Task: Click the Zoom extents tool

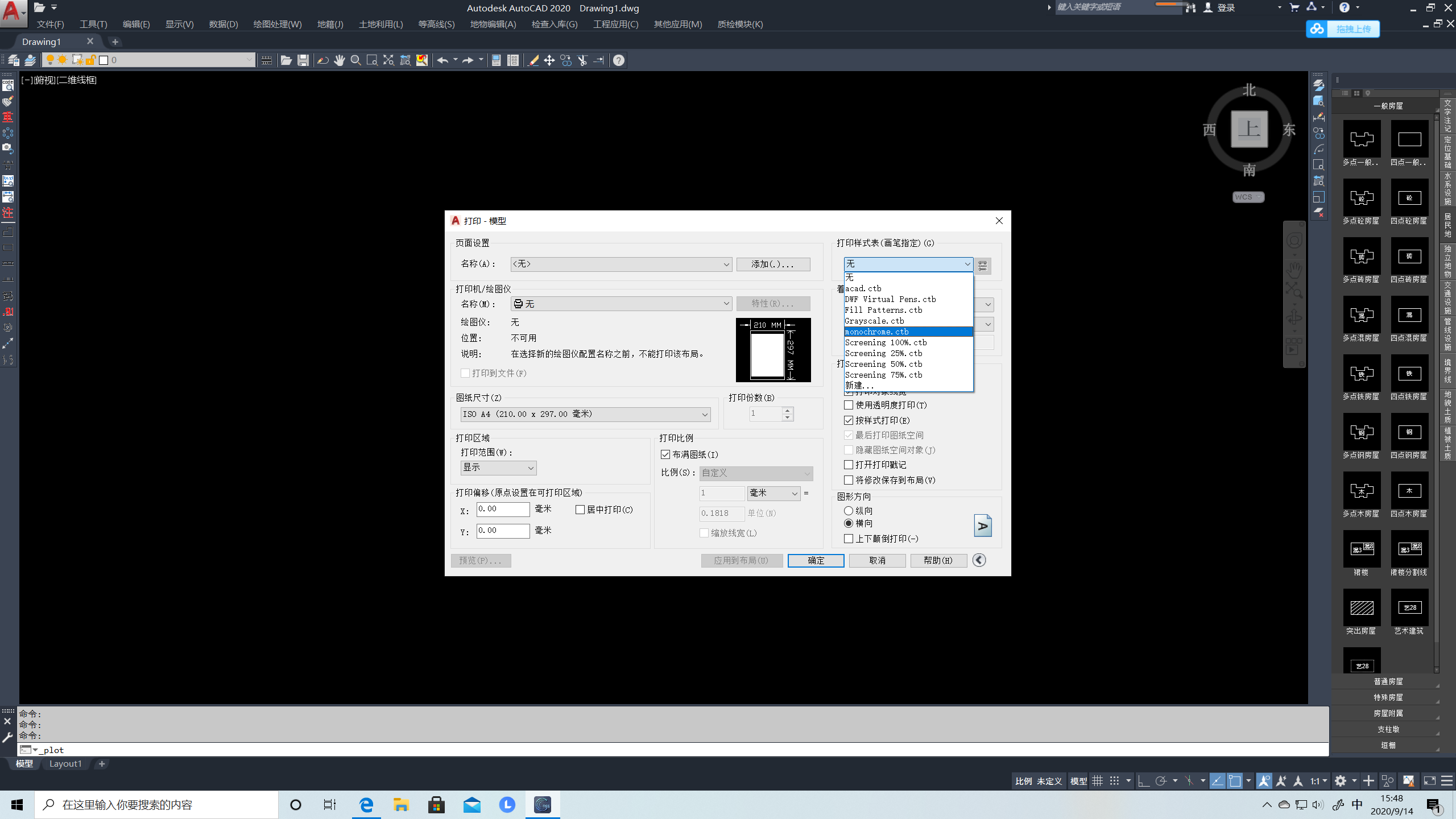Action: pyautogui.click(x=388, y=60)
